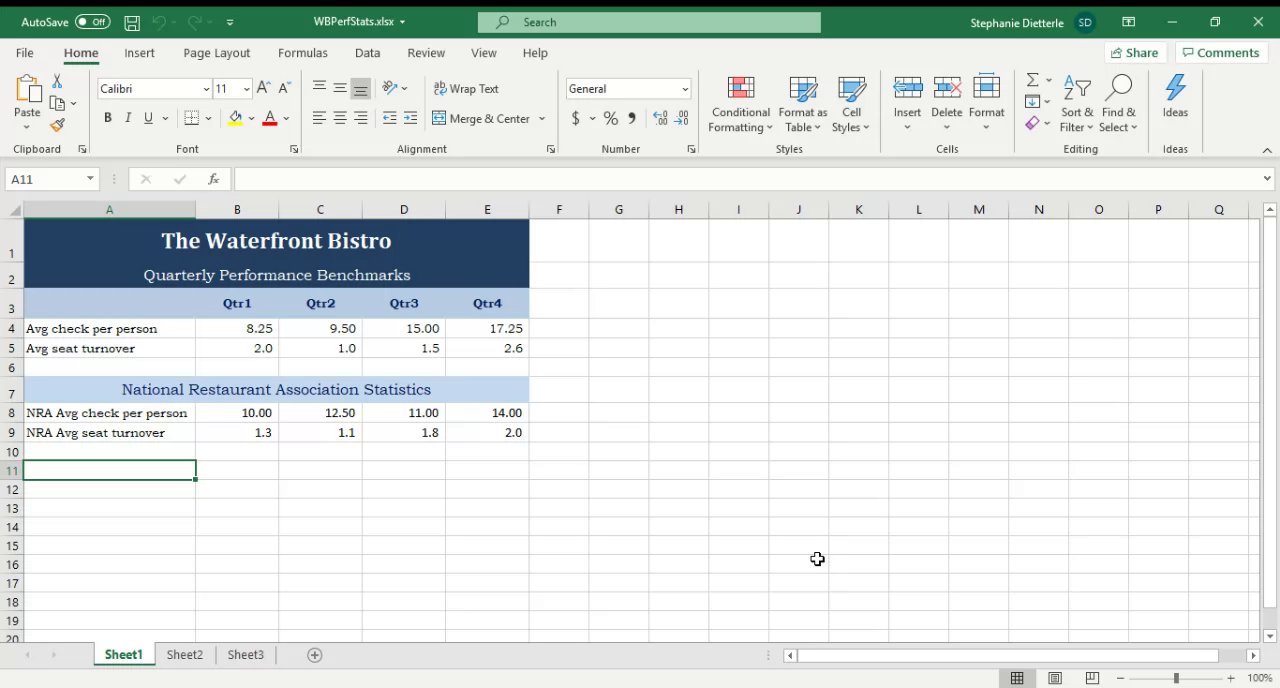Toggle Align Right
Viewport: 1280px width, 688px height.
coord(360,118)
